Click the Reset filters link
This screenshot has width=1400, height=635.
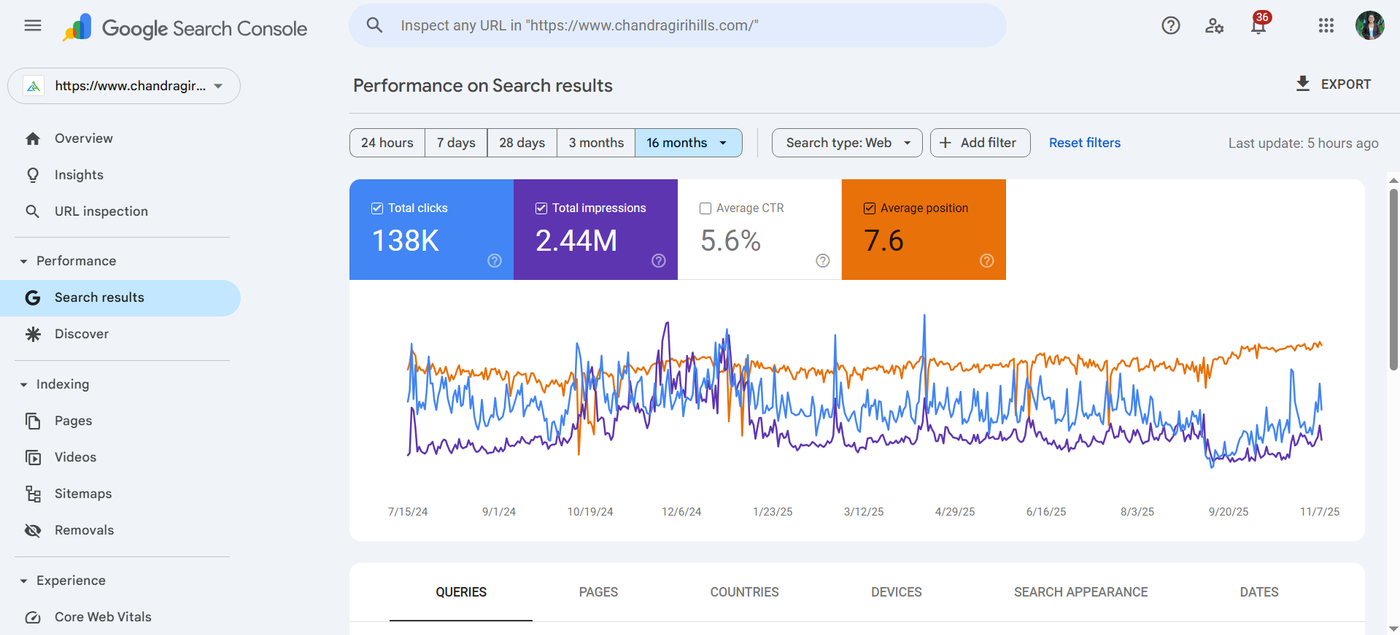1085,143
